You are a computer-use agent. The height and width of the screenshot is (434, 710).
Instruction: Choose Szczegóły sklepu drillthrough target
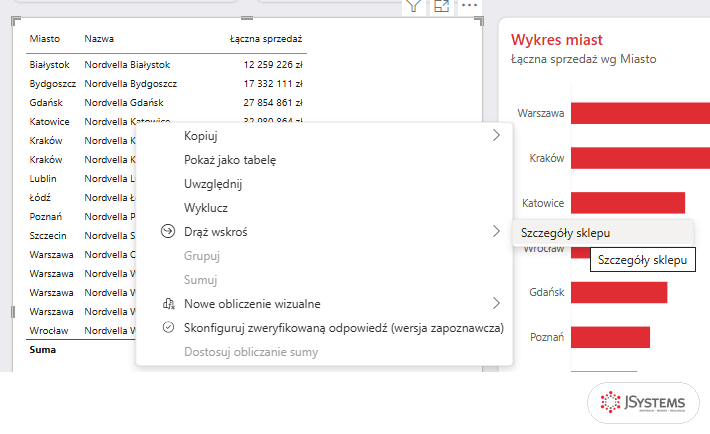coord(603,233)
